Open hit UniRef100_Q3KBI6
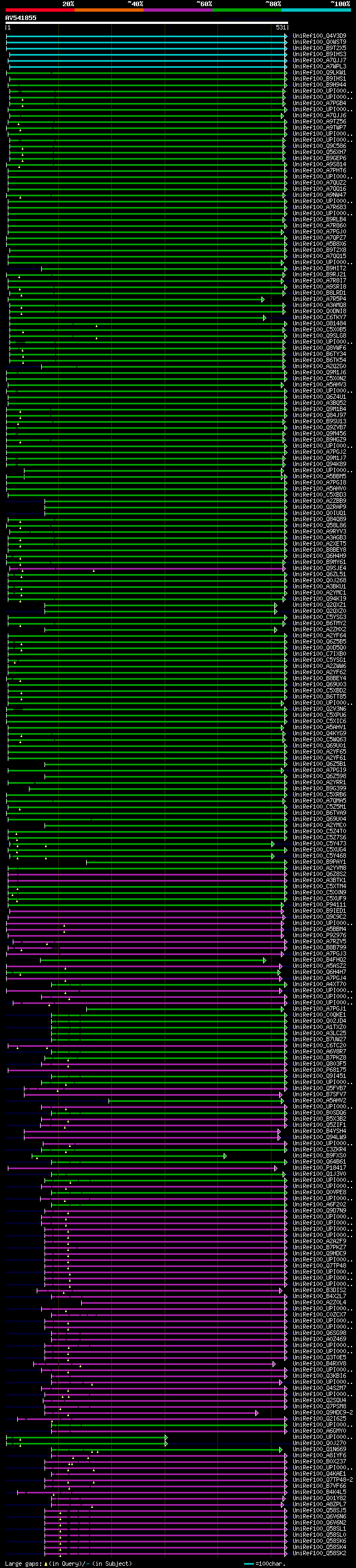 [x=319, y=1376]
